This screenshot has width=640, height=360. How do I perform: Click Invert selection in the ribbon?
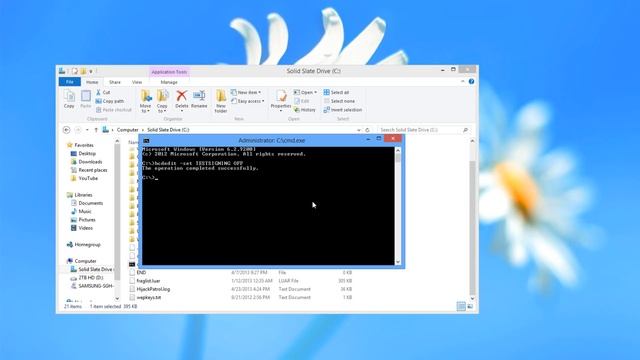(x=342, y=110)
